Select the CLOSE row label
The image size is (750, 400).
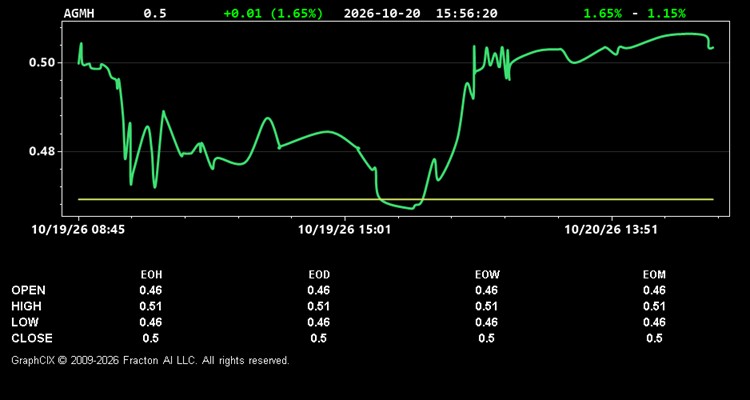32,338
